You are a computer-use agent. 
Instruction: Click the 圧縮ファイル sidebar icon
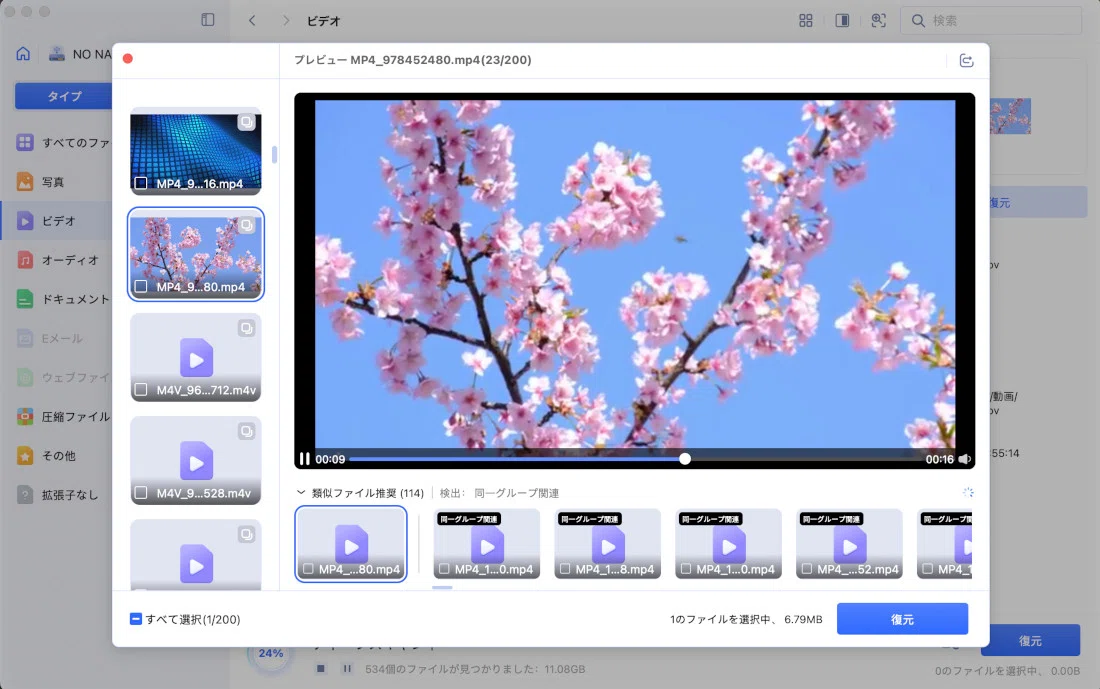[x=25, y=417]
